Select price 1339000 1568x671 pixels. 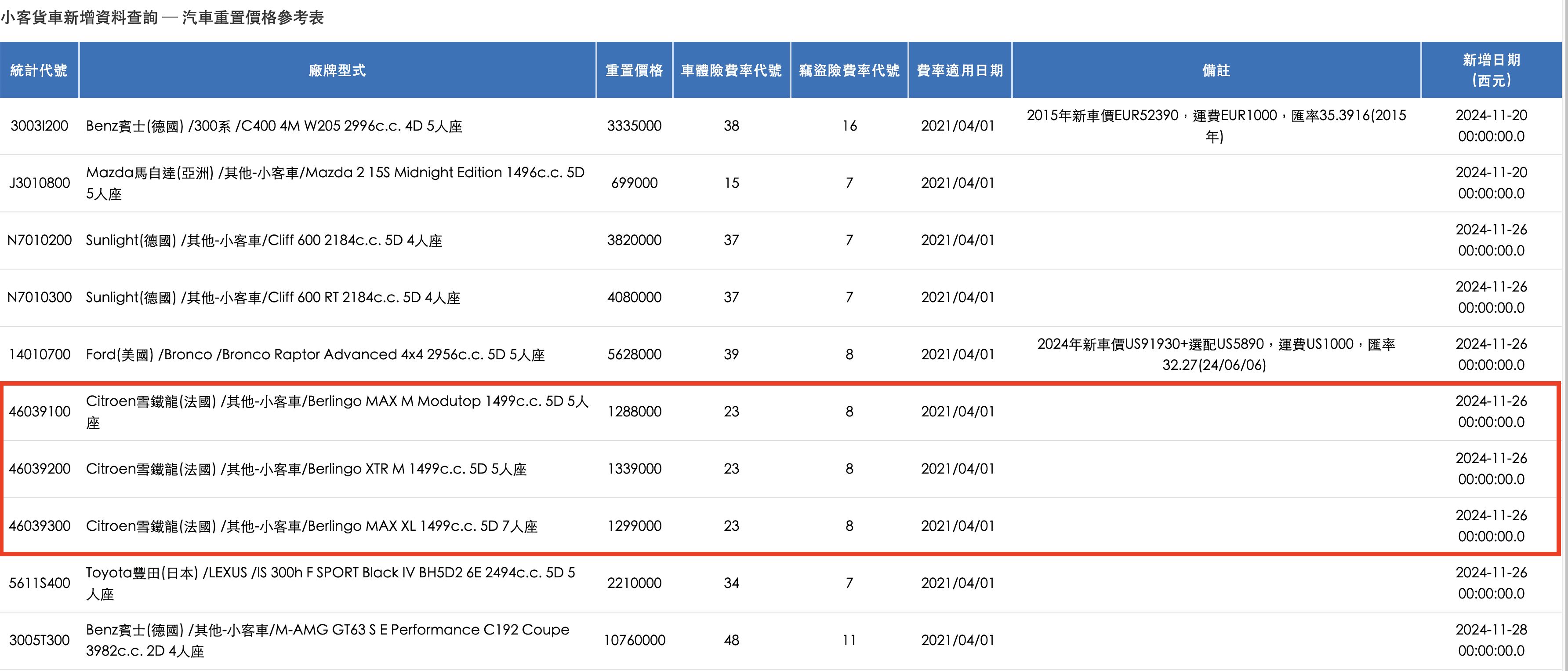634,470
